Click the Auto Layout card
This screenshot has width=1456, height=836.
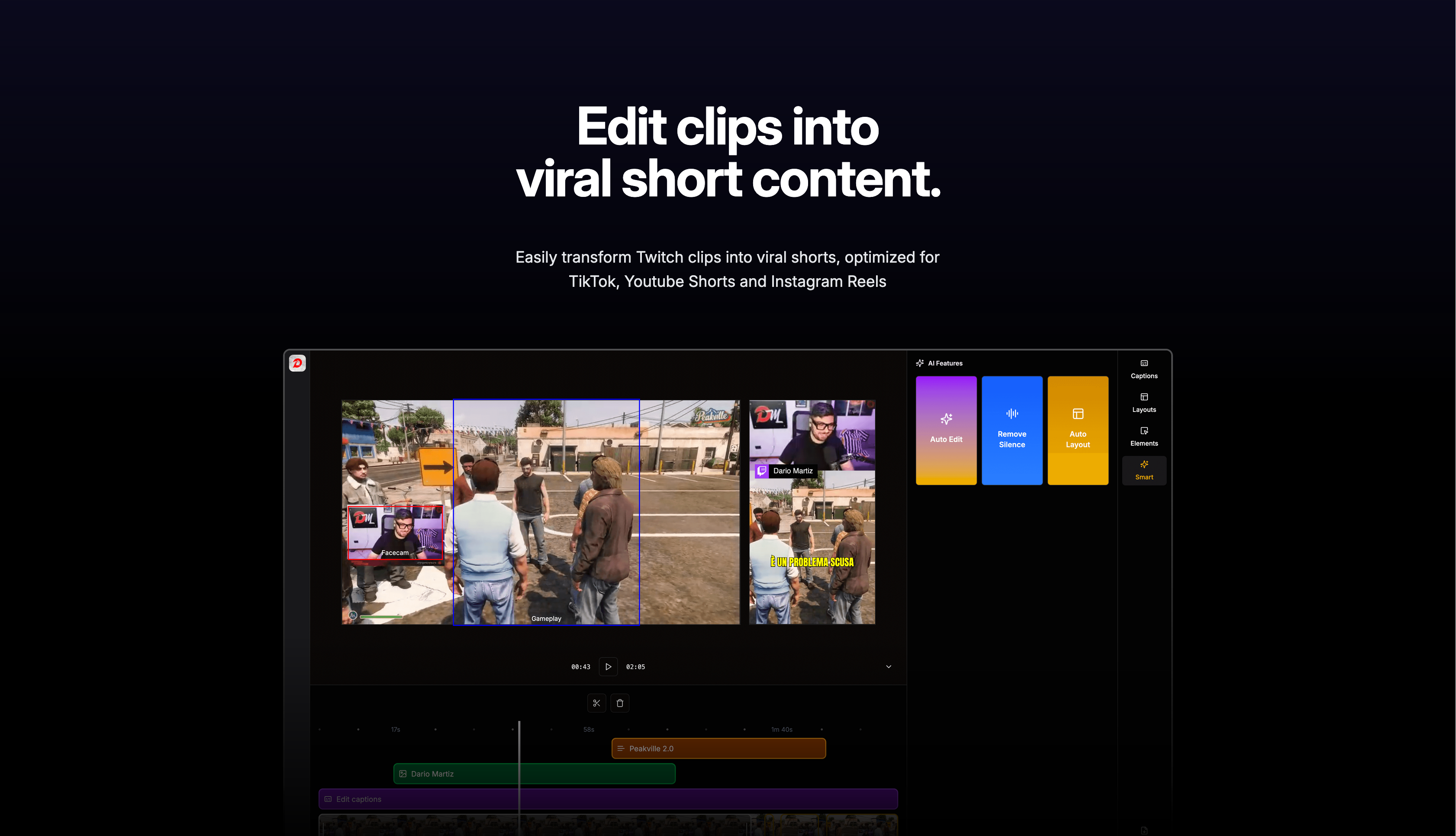coord(1078,430)
